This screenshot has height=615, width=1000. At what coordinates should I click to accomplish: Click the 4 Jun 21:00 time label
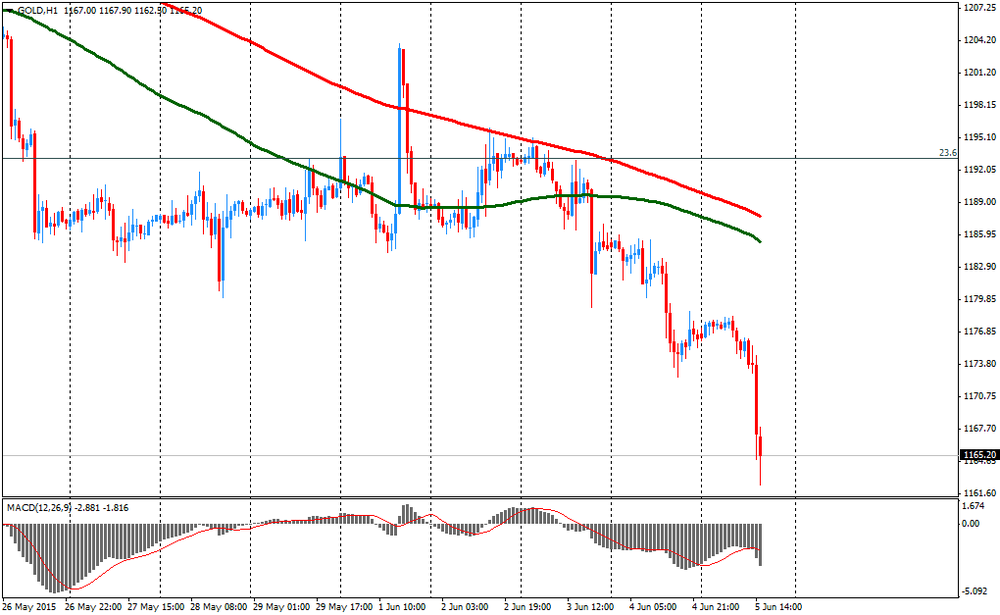click(x=716, y=607)
